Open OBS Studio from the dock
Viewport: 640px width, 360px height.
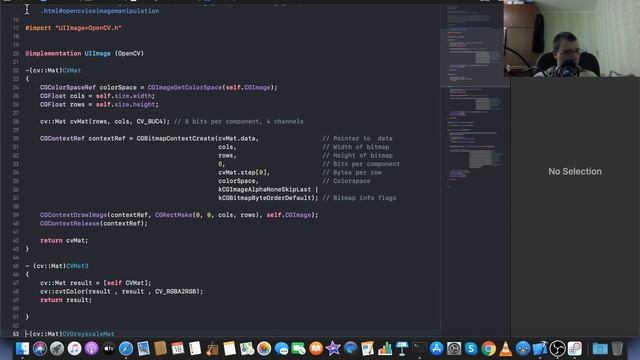click(557, 349)
